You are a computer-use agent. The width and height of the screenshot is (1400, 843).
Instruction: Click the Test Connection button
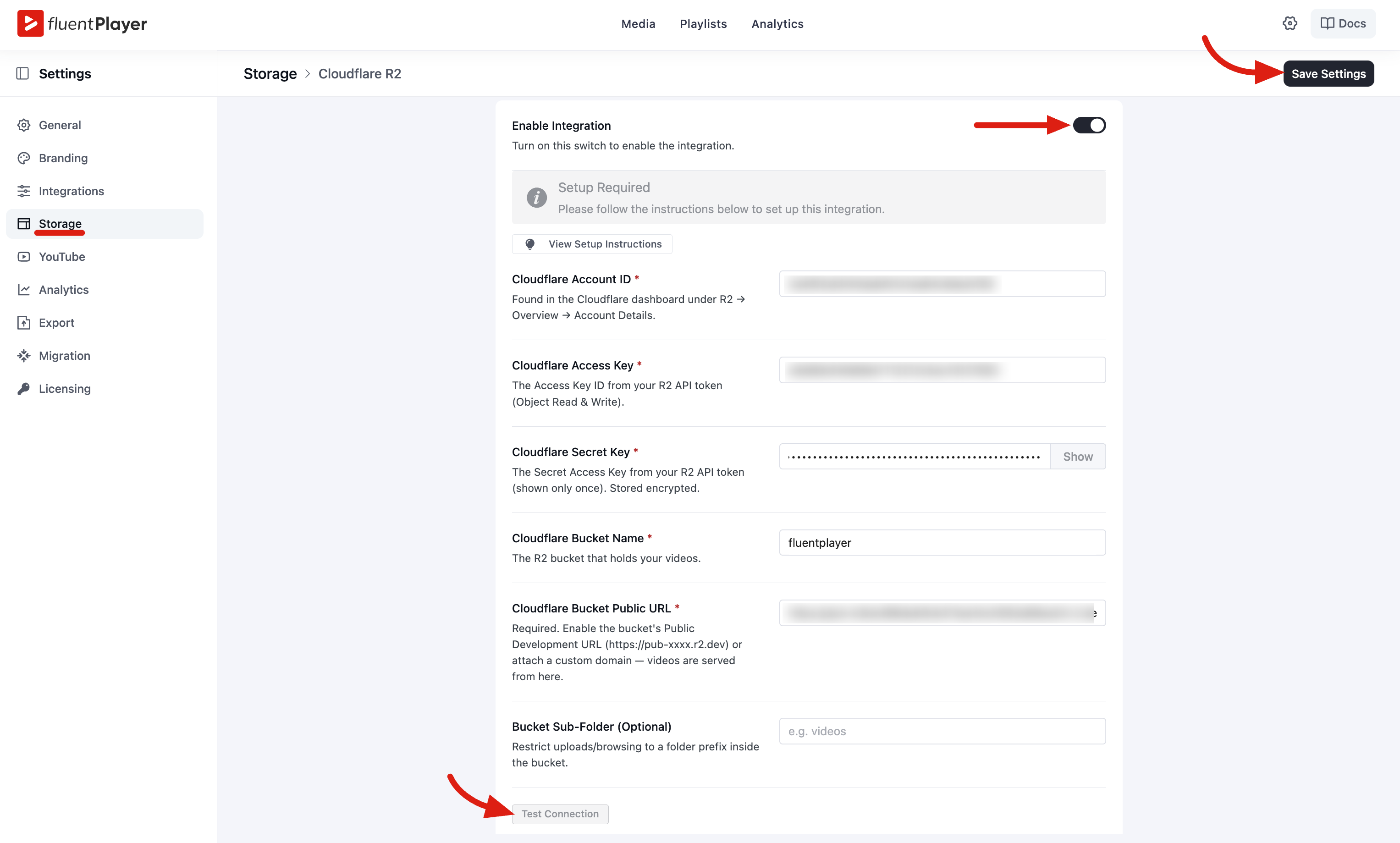[x=560, y=814]
